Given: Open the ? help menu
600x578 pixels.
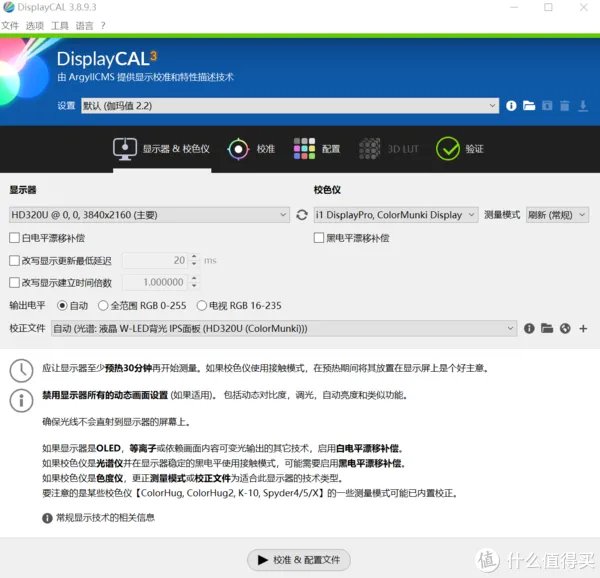Looking at the screenshot, I should click(x=103, y=26).
